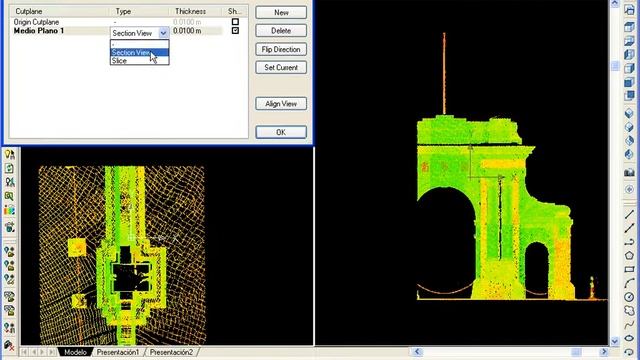Click the last-tab navigation arrow
This screenshot has width=640, height=360.
[51, 352]
